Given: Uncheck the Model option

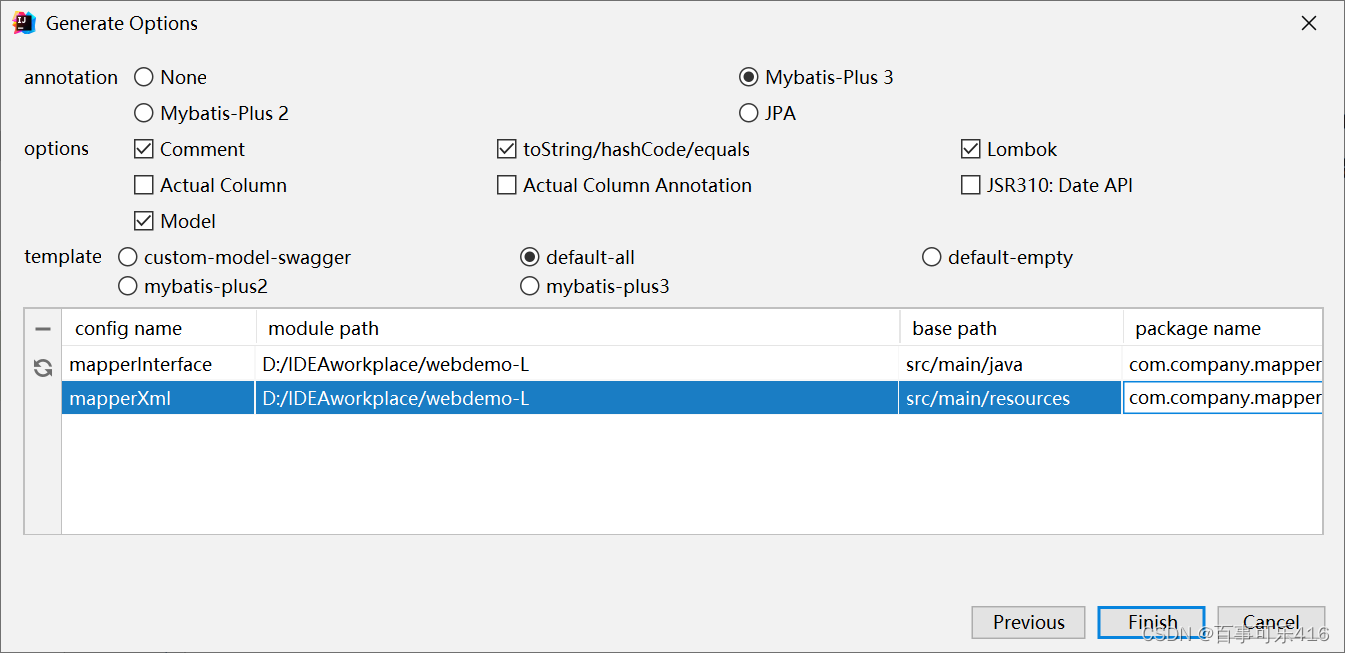Looking at the screenshot, I should [142, 221].
